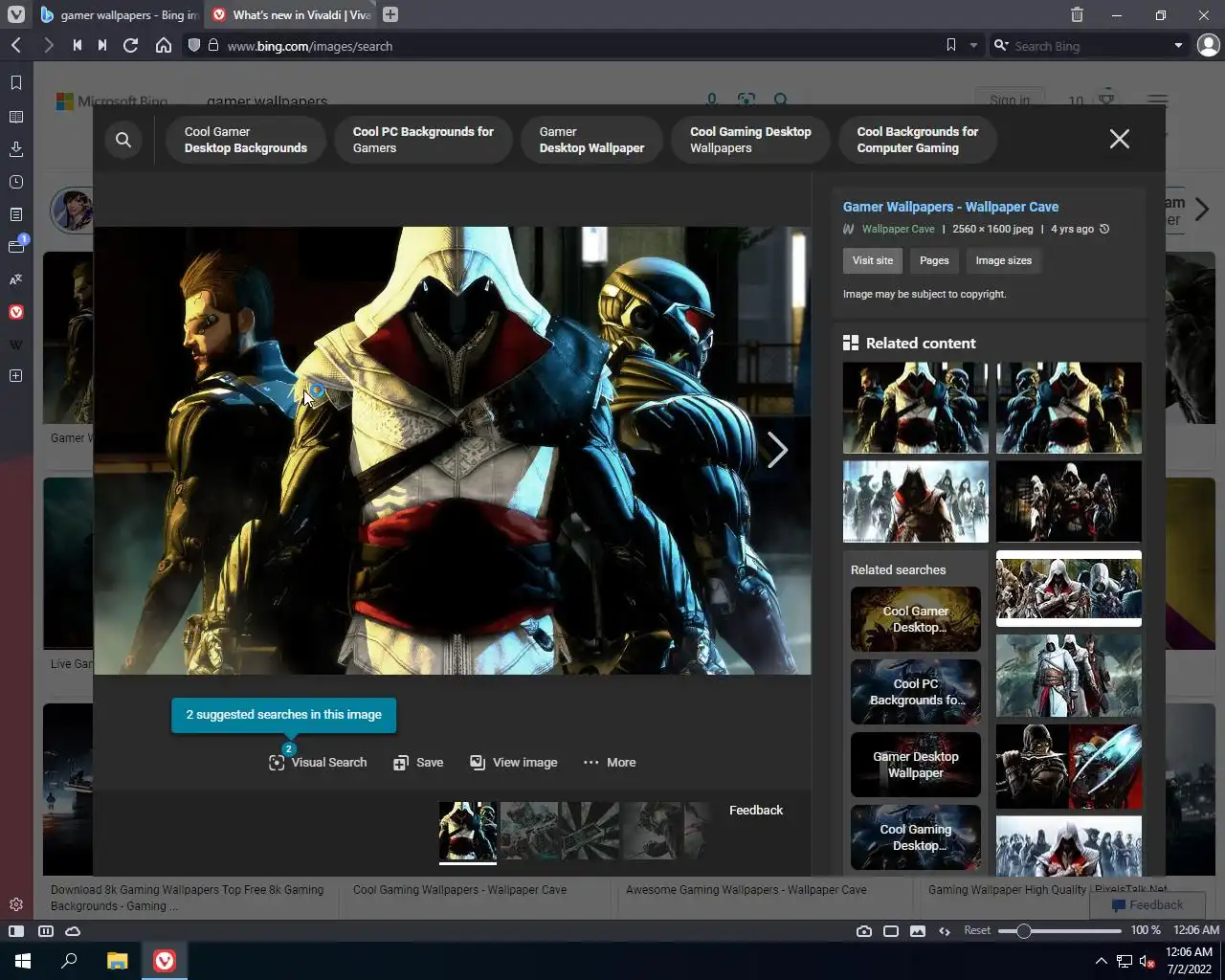Open the Windows Start menu

click(x=23, y=961)
